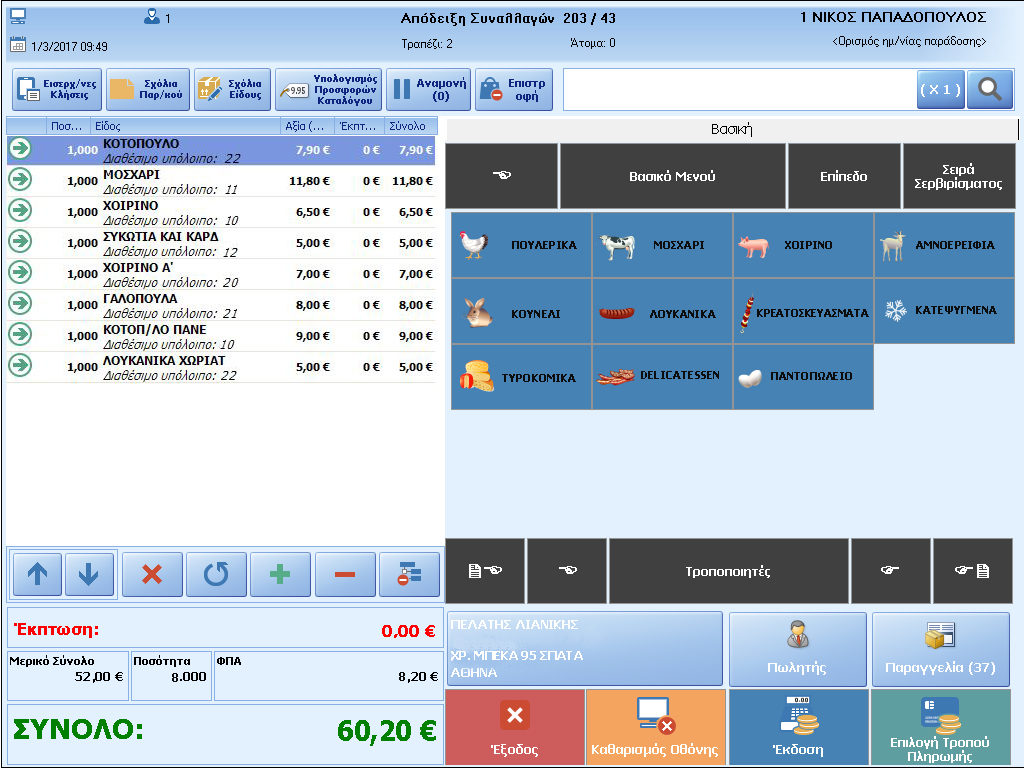Expand the ΓΑΛΟΠΟΥΛΑ row green arrow
Image resolution: width=1024 pixels, height=768 pixels.
pos(20,304)
